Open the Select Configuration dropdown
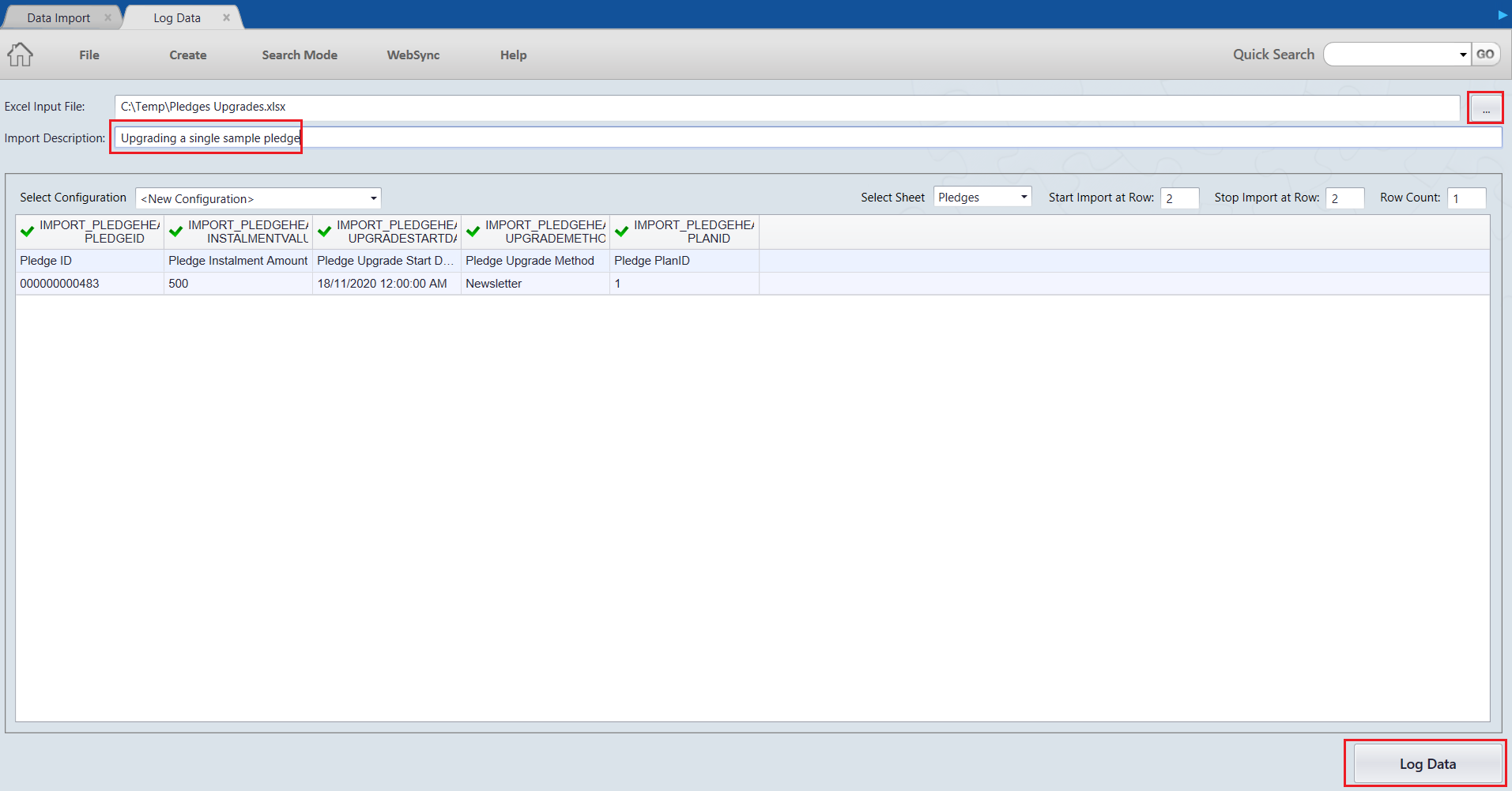 pyautogui.click(x=258, y=198)
